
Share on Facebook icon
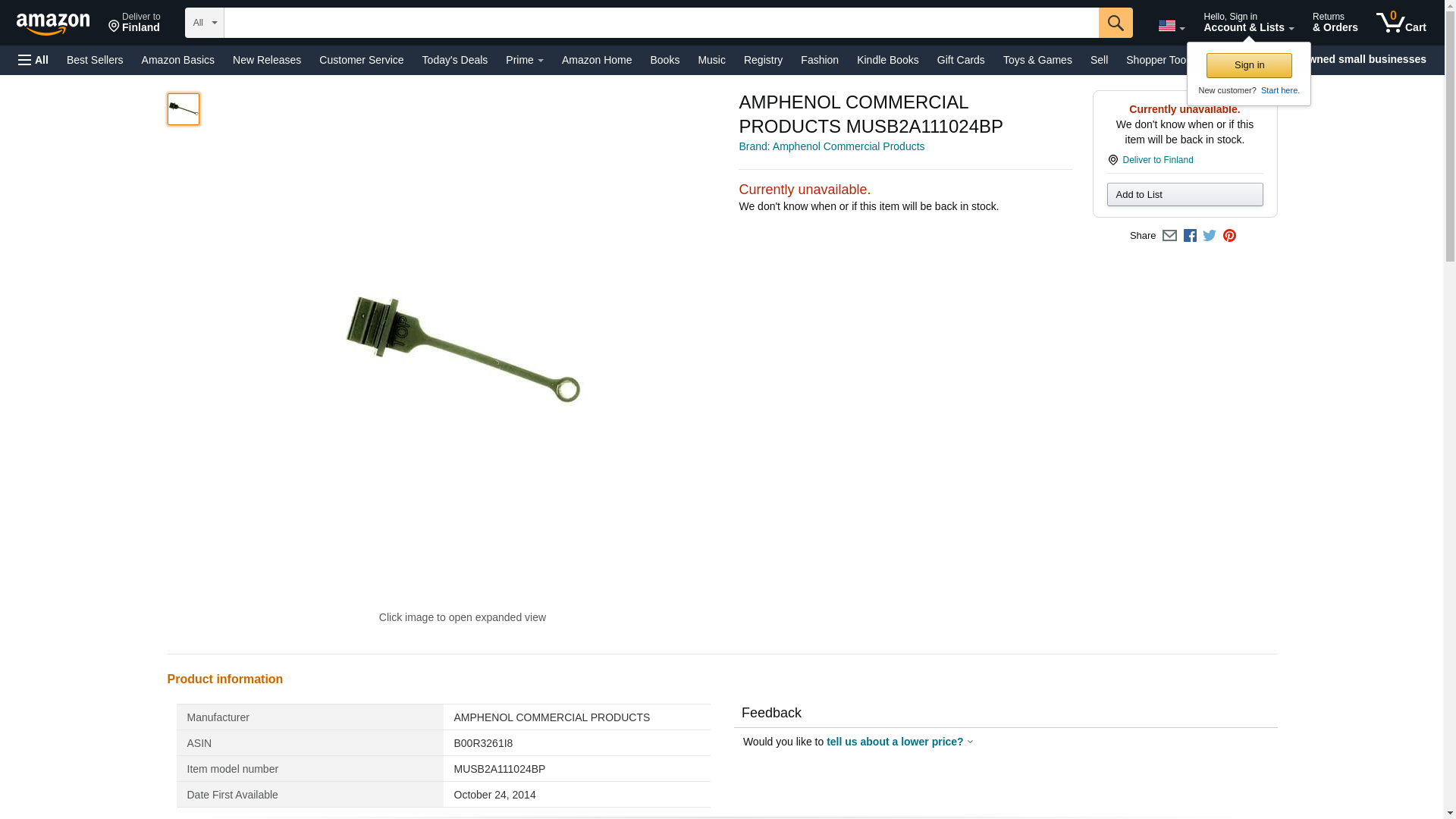pos(1190,236)
